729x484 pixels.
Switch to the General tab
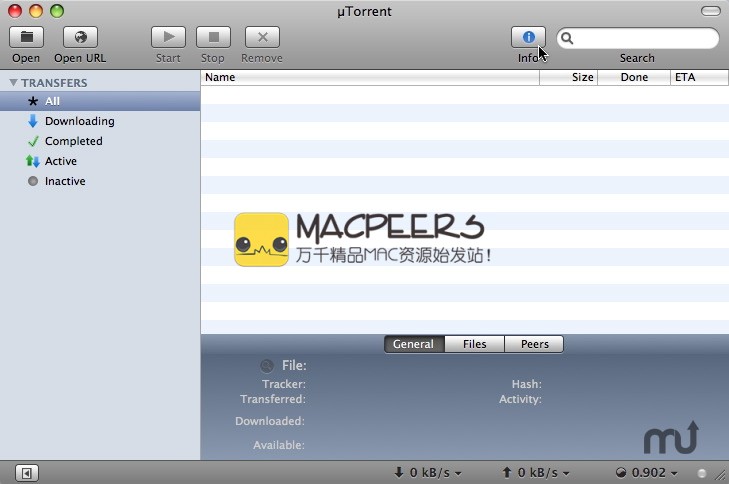click(413, 344)
